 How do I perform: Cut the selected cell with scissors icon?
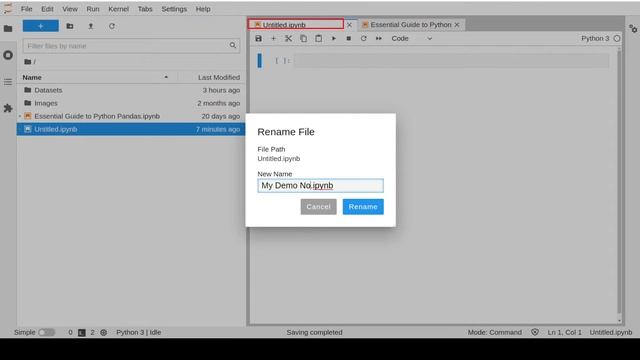288,38
